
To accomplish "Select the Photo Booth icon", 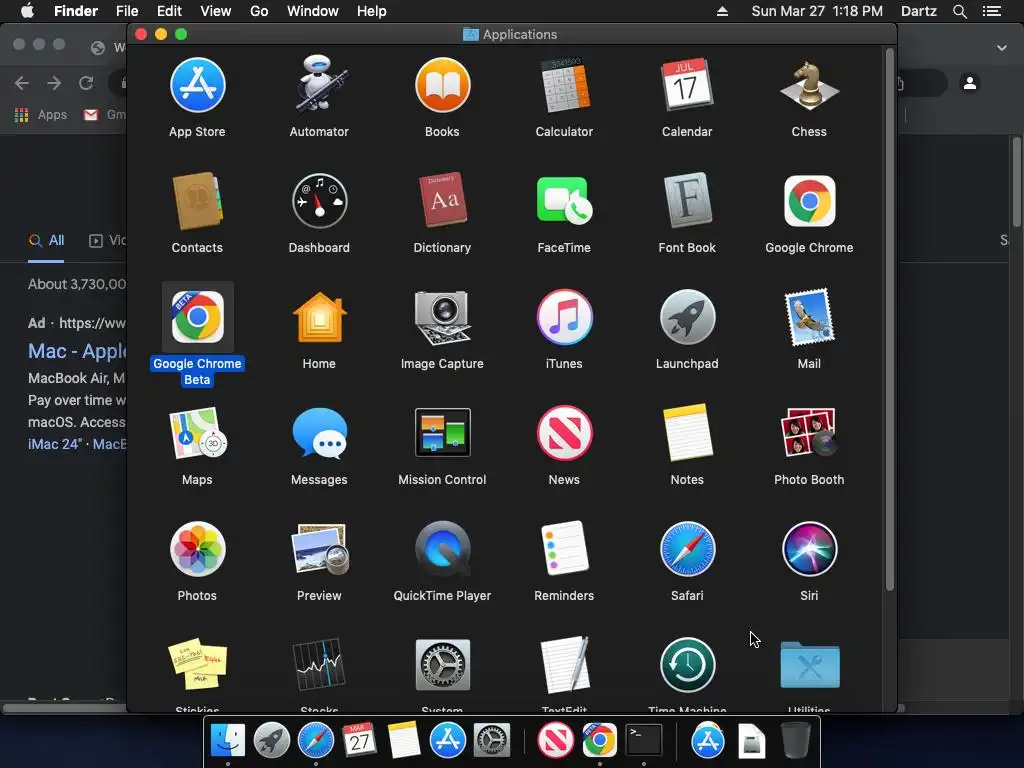I will click(x=809, y=432).
